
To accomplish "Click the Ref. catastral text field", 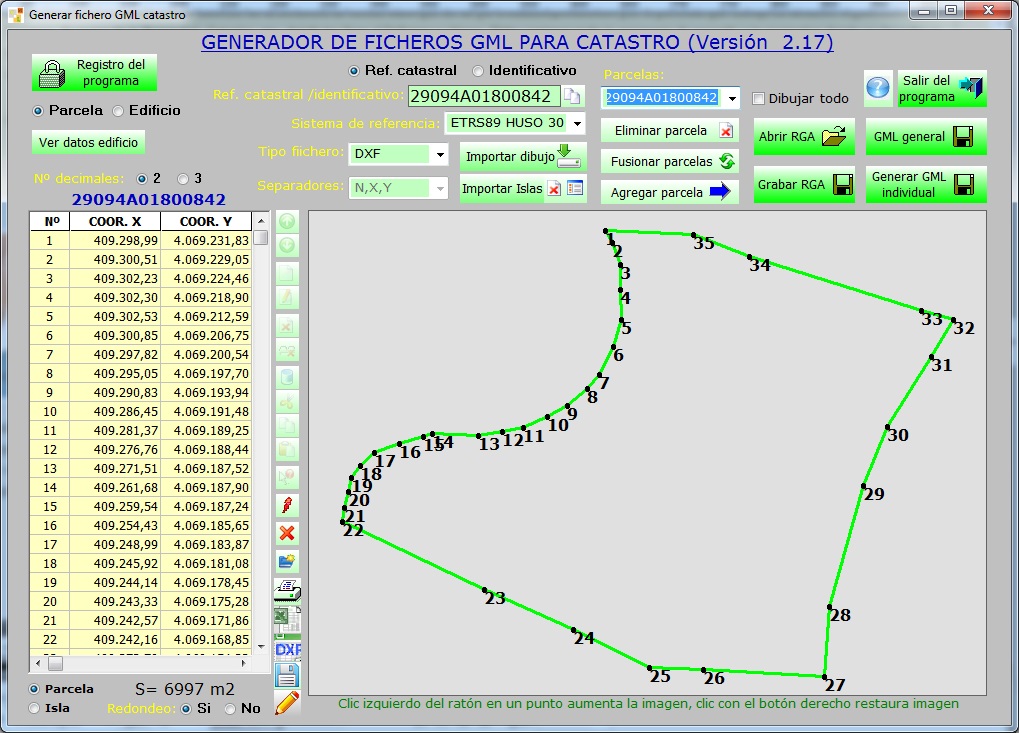I will click(x=482, y=96).
